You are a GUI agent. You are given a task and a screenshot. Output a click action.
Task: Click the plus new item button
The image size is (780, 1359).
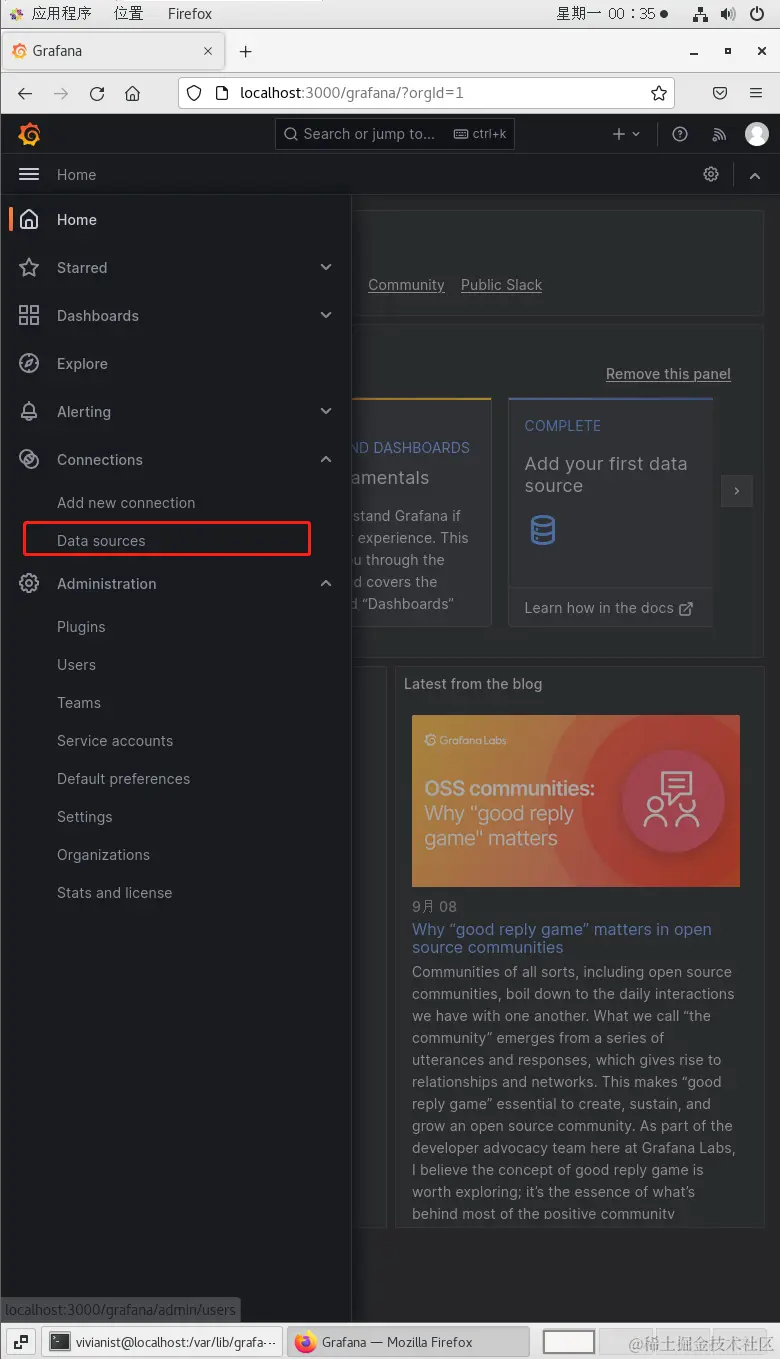pos(626,134)
